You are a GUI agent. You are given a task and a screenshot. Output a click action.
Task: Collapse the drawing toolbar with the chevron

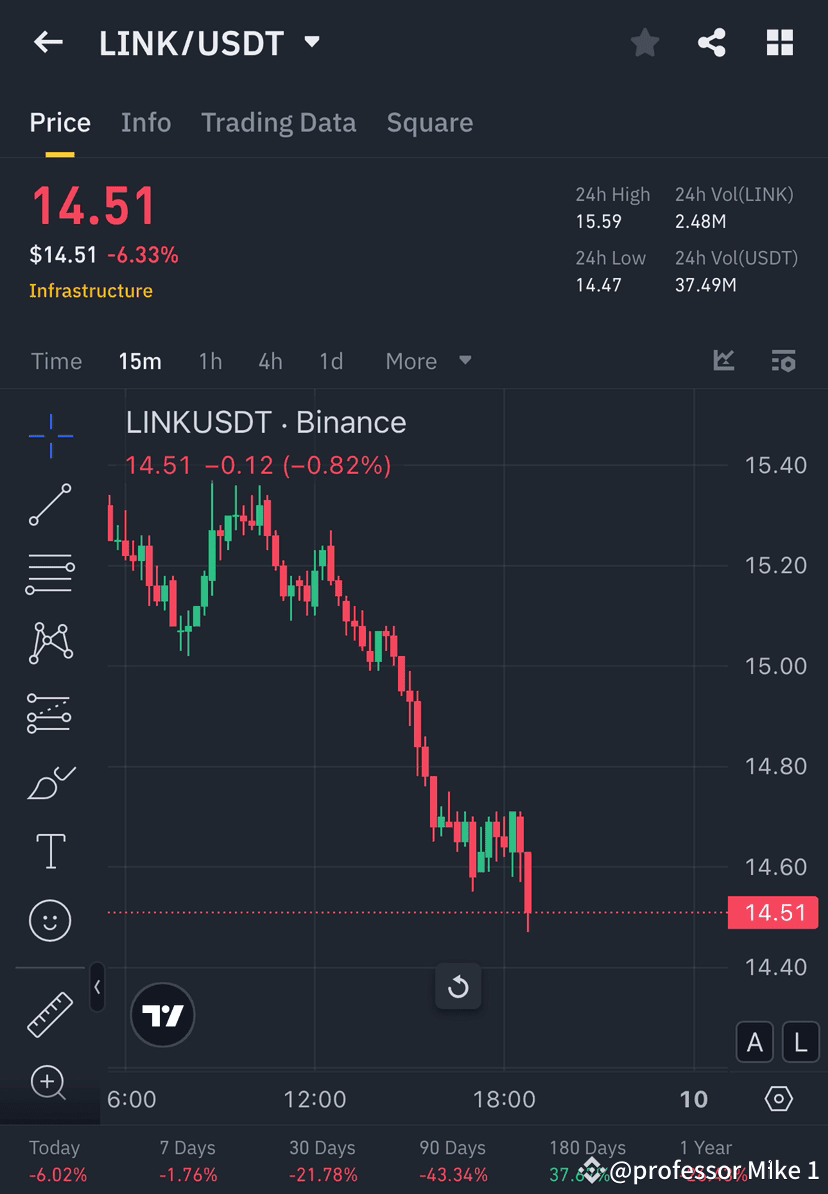[x=97, y=987]
